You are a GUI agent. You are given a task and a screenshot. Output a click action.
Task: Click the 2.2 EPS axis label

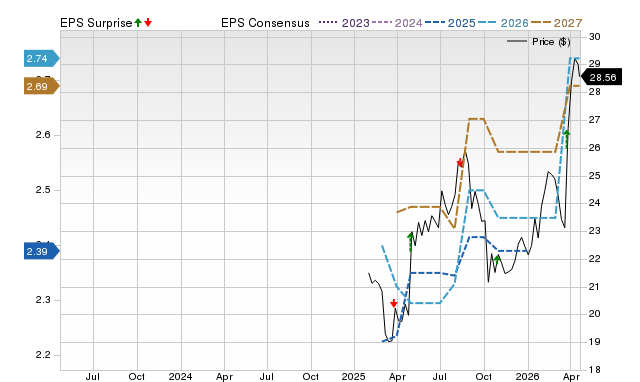pos(43,355)
